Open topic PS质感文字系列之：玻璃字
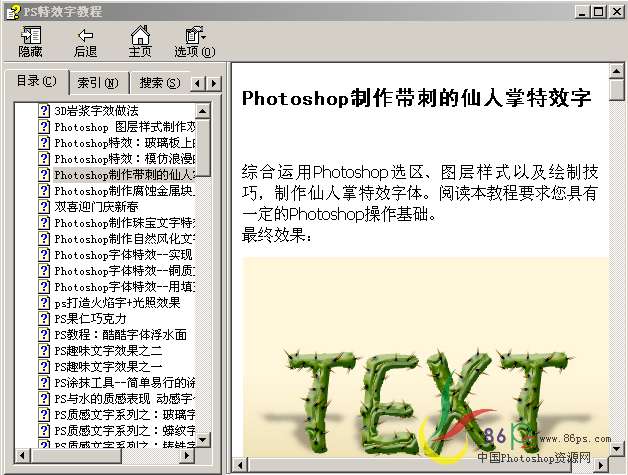This screenshot has height=475, width=628. (125, 415)
